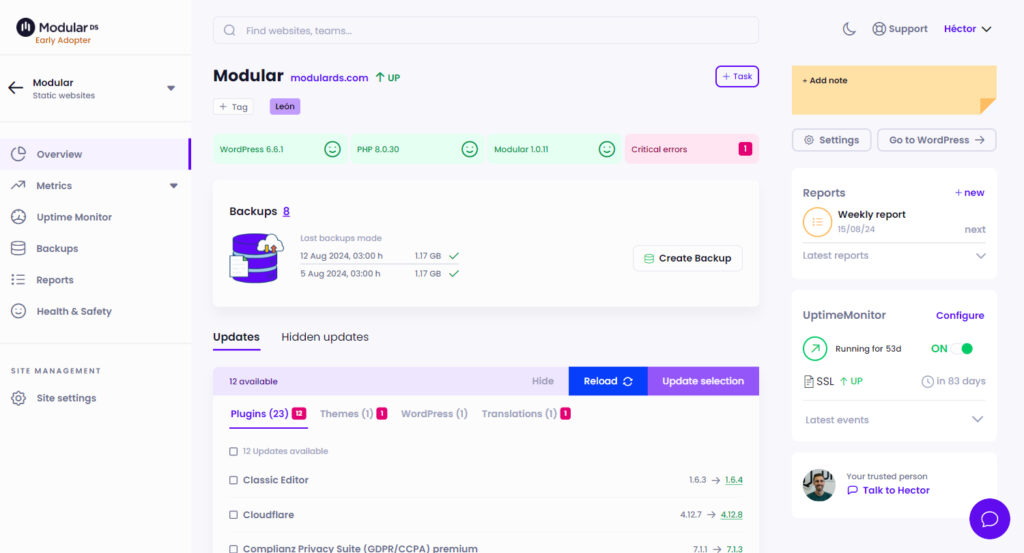Open Site settings gear in sidebar
The width and height of the screenshot is (1024, 553).
(18, 398)
